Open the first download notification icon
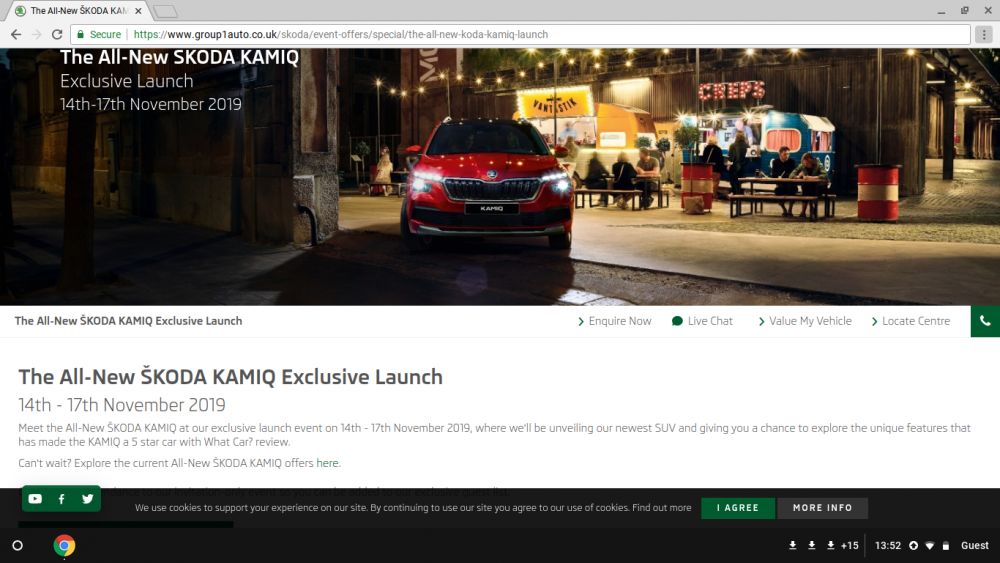This screenshot has width=1000, height=563. point(793,546)
